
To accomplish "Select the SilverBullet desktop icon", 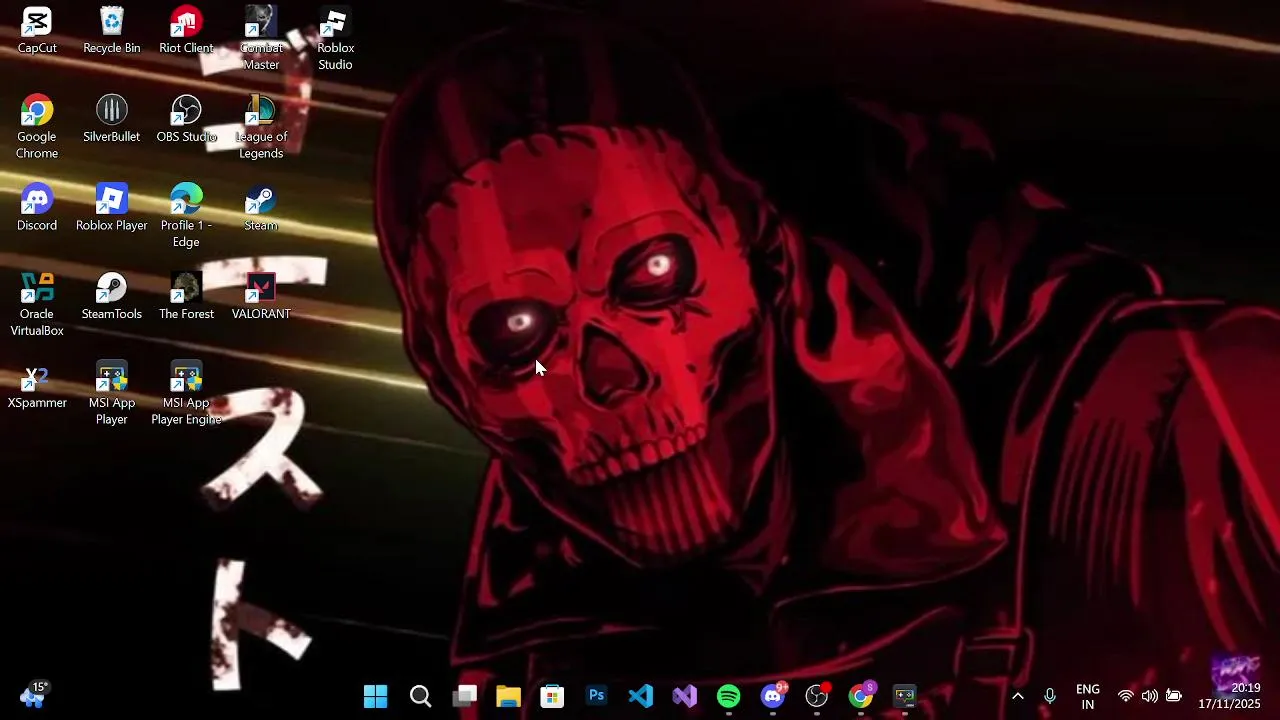I will pos(112,119).
